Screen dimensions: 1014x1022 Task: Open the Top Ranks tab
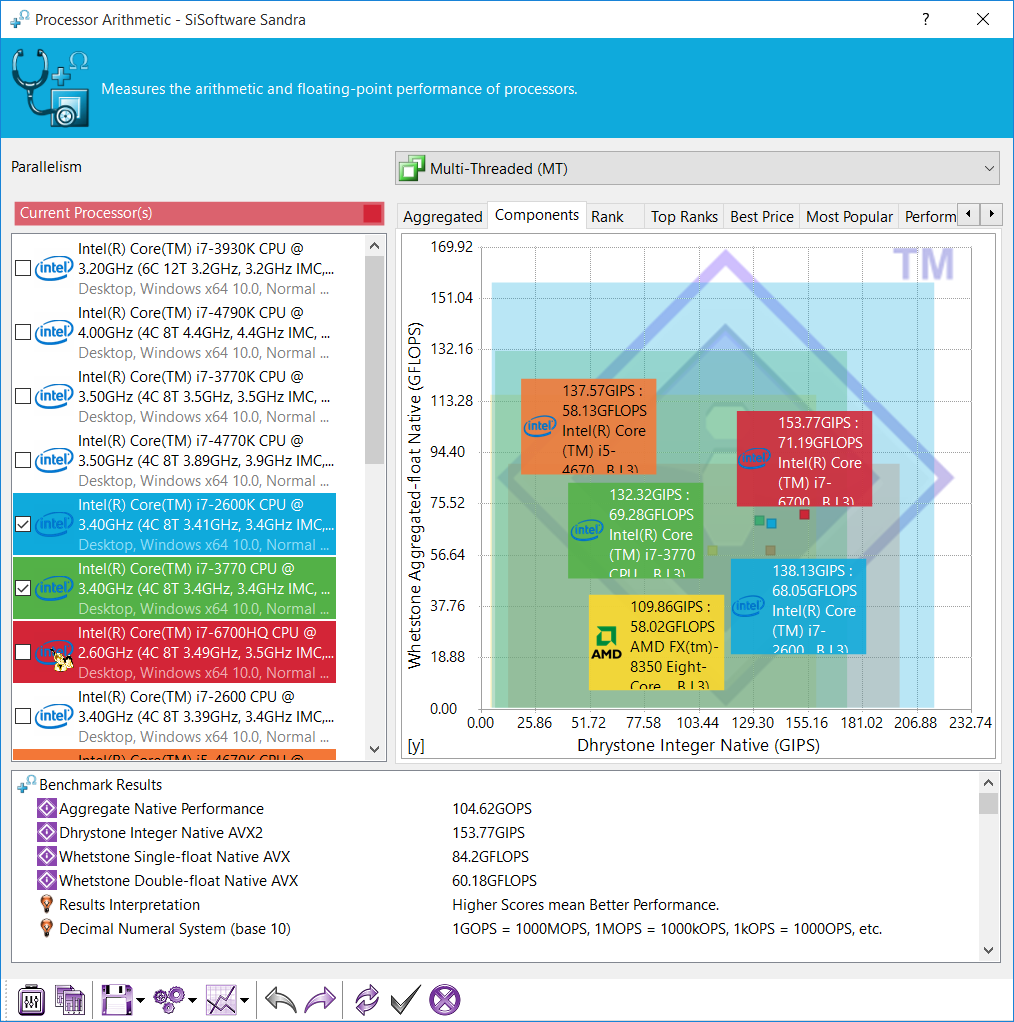pyautogui.click(x=684, y=216)
